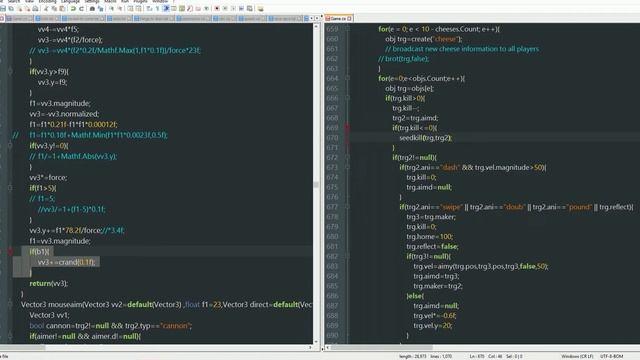Click line number 659 in right pane
This screenshot has width=640, height=360.
(x=332, y=29)
